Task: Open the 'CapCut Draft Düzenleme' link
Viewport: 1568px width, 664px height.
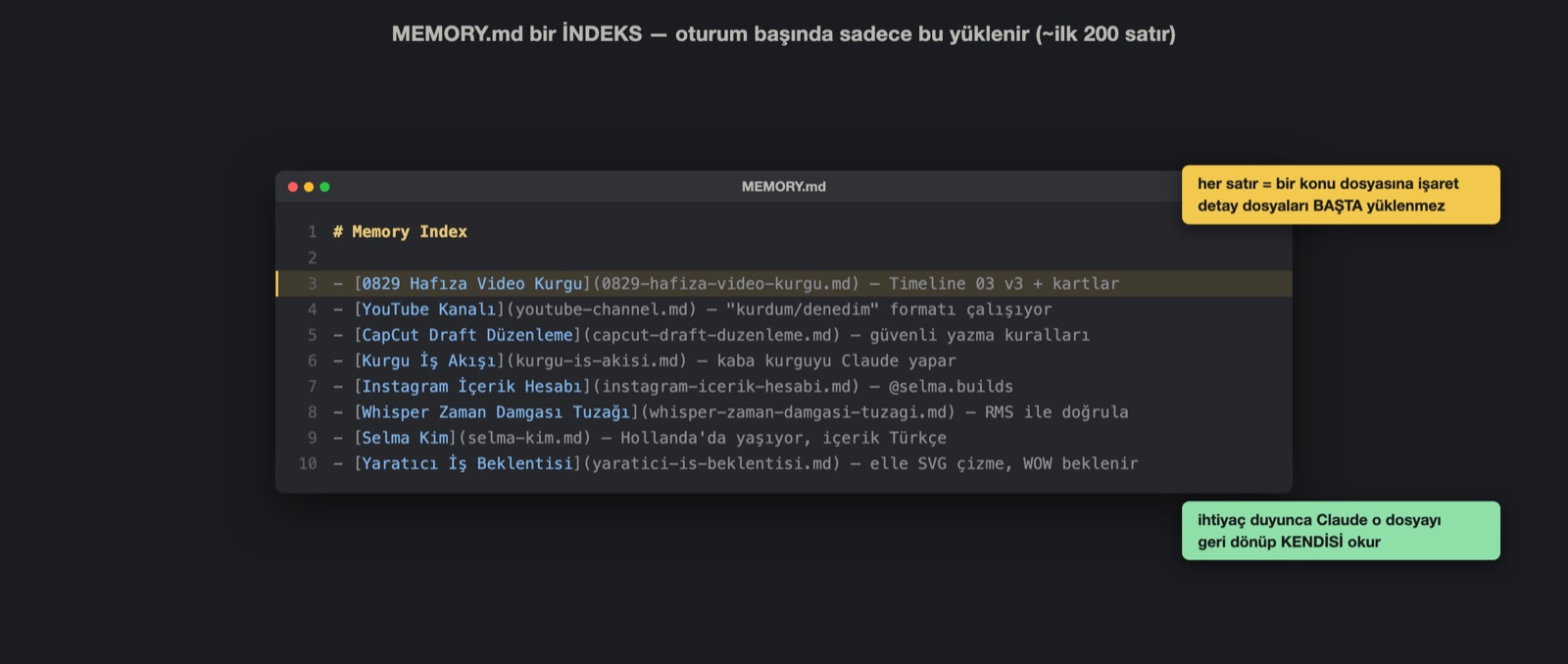Action: tap(467, 335)
